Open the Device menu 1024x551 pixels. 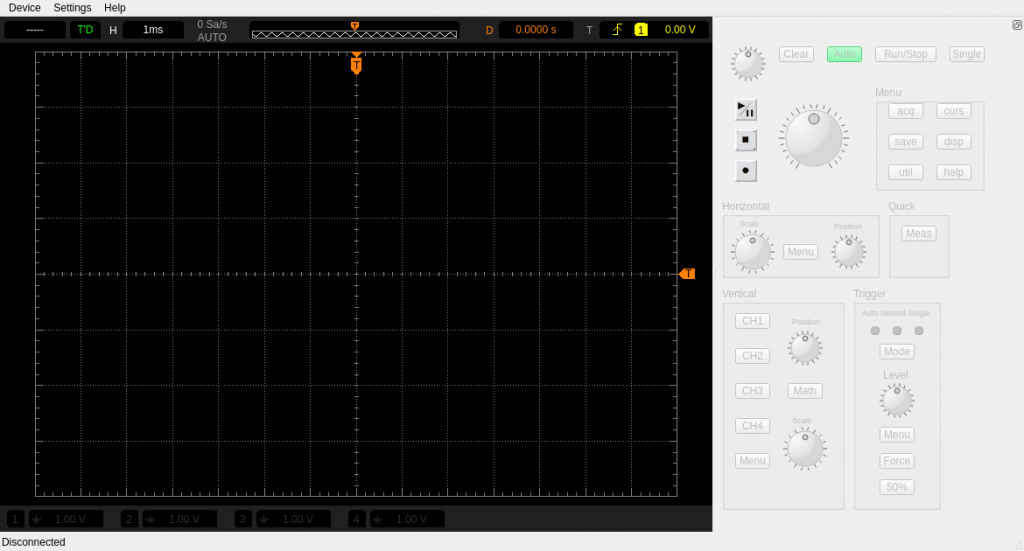pos(24,8)
